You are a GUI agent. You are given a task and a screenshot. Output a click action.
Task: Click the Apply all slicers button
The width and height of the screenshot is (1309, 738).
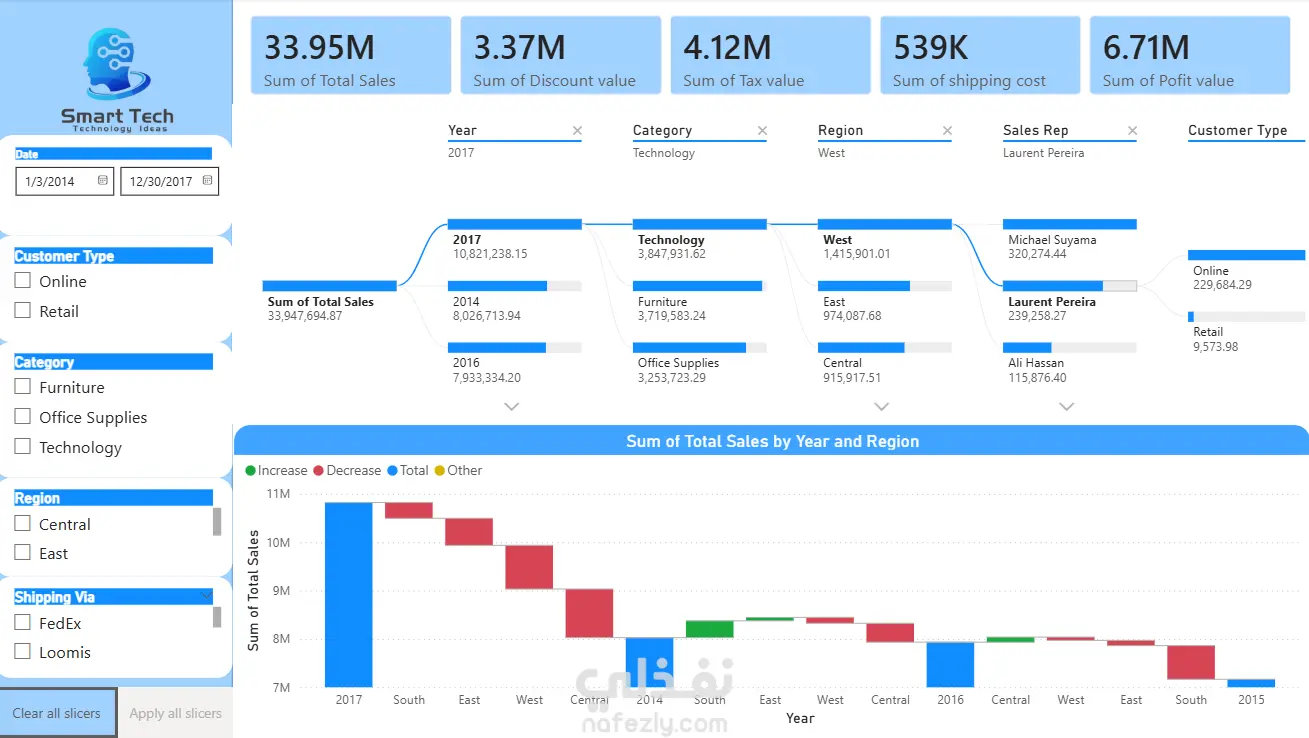(x=175, y=713)
